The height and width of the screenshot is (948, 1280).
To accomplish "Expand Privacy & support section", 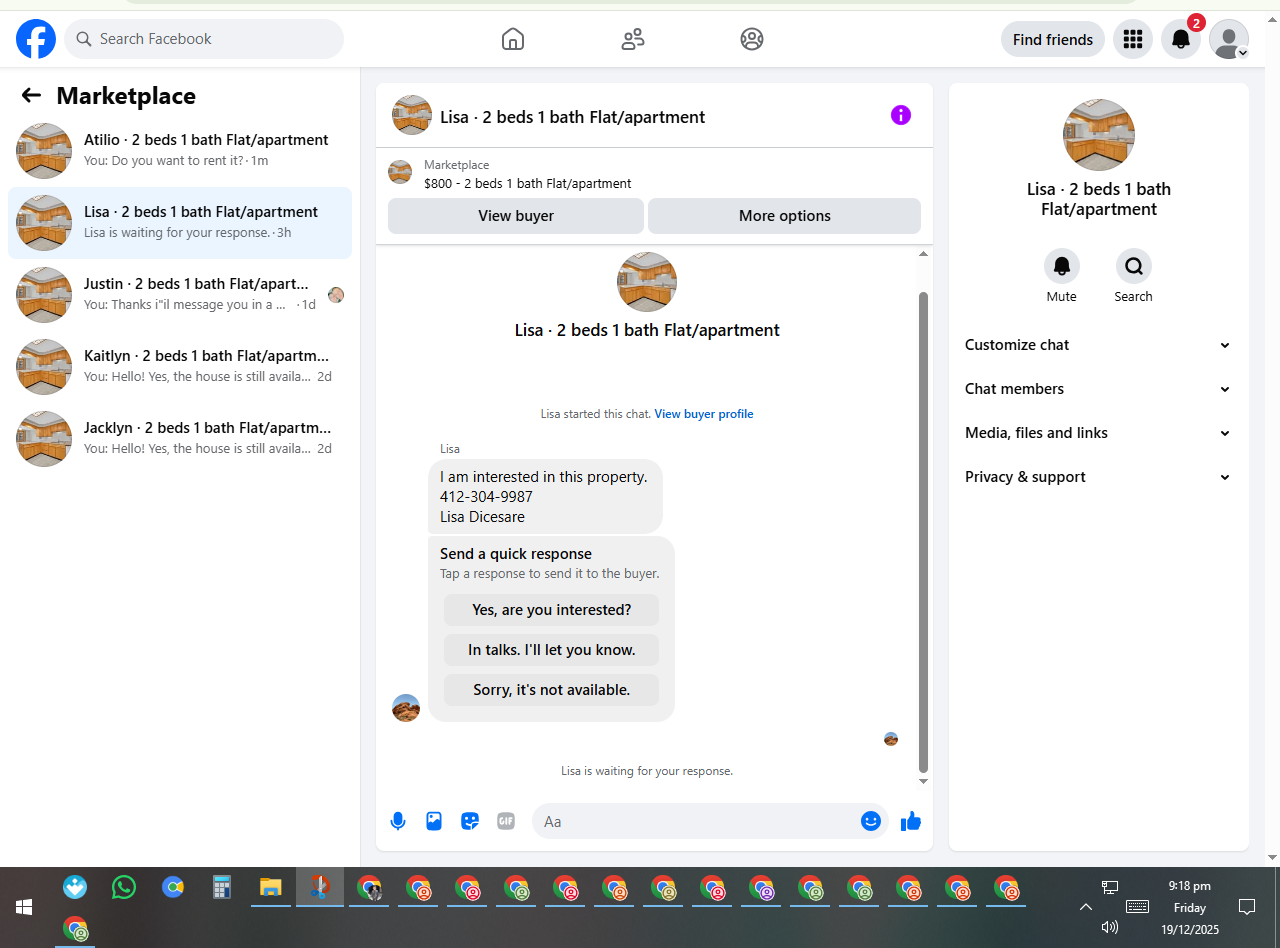I will point(1099,477).
